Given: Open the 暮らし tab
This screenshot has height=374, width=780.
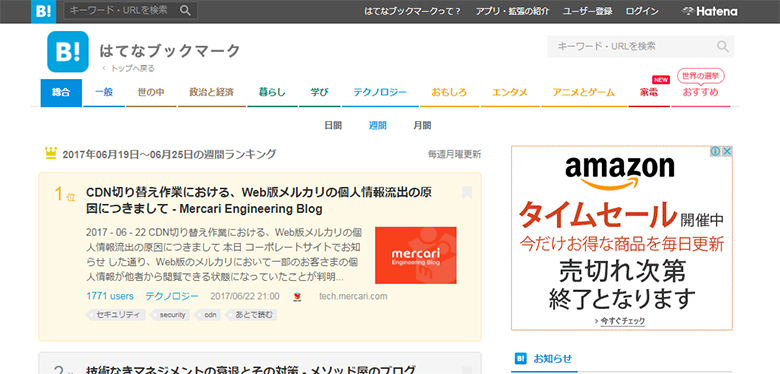Looking at the screenshot, I should coord(272,93).
